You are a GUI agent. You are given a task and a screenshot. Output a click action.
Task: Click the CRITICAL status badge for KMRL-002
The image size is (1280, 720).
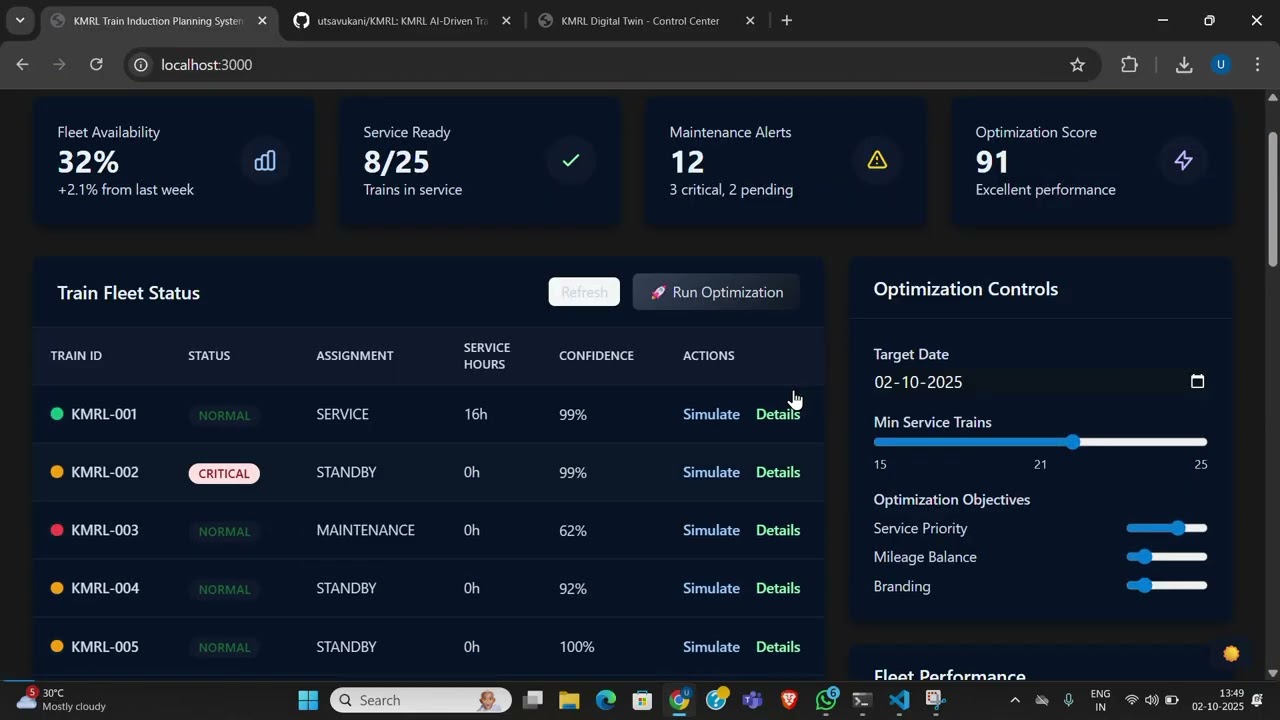point(224,473)
